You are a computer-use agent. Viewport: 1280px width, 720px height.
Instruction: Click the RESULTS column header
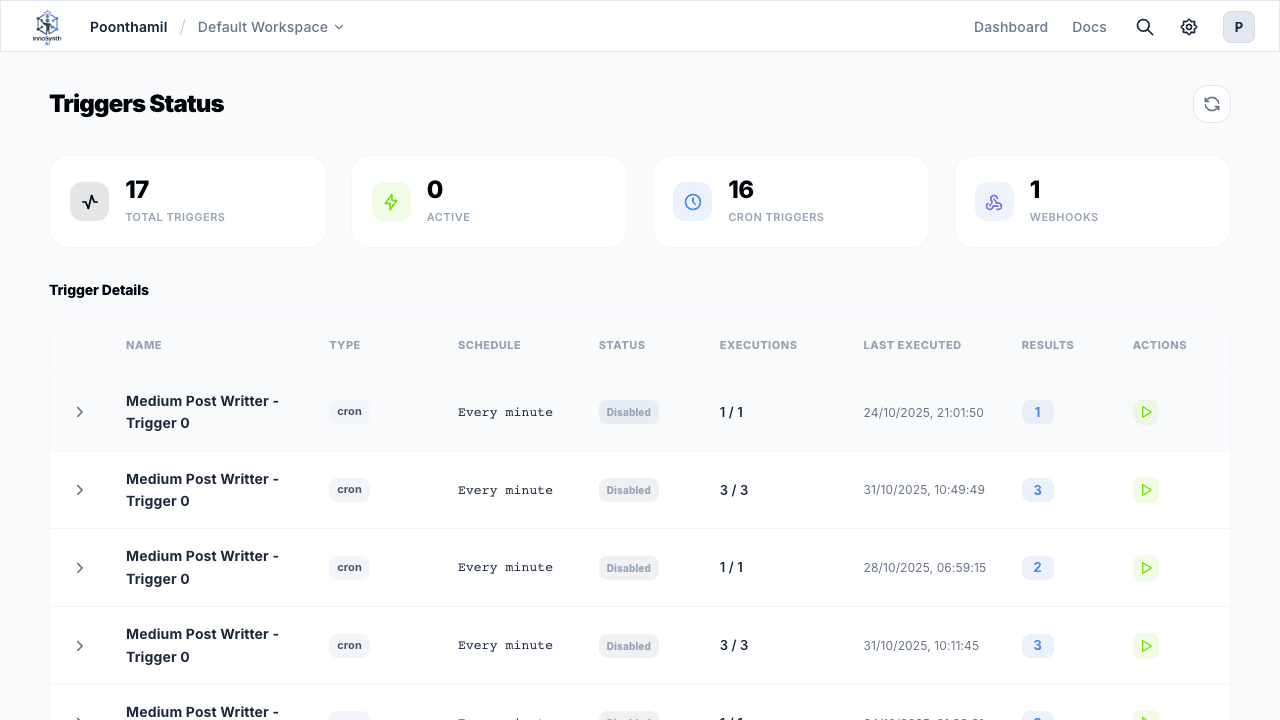[1048, 345]
